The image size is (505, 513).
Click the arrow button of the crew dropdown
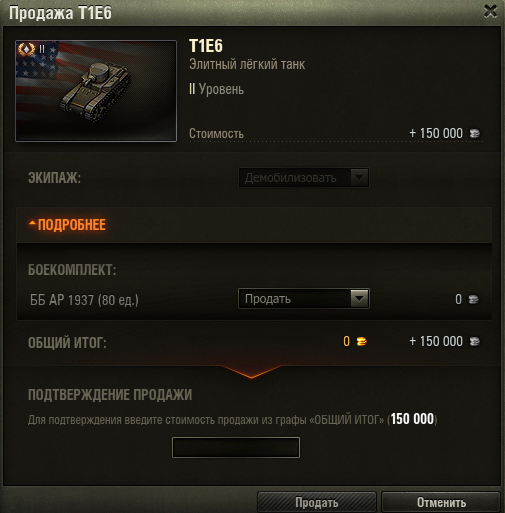(x=359, y=178)
